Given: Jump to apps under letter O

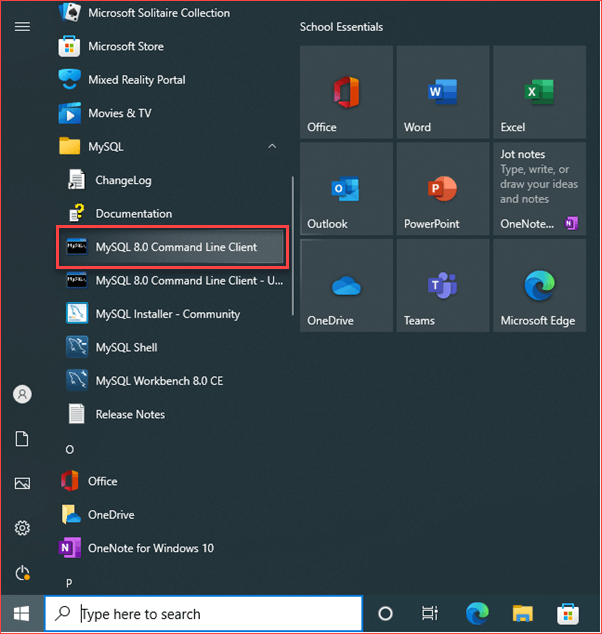Looking at the screenshot, I should click(x=70, y=449).
